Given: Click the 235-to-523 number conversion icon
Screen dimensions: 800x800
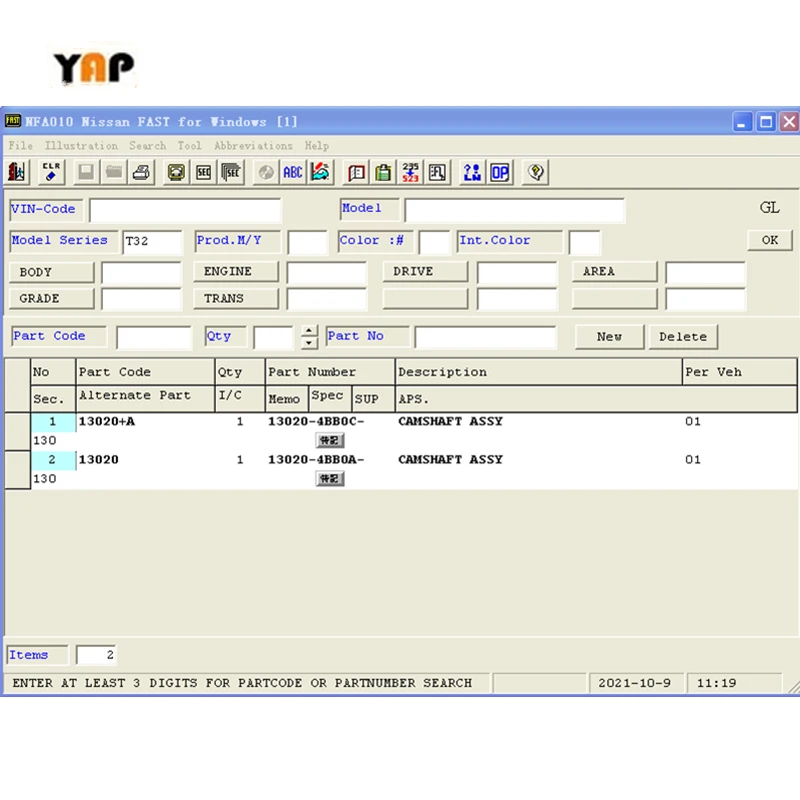Looking at the screenshot, I should click(410, 172).
